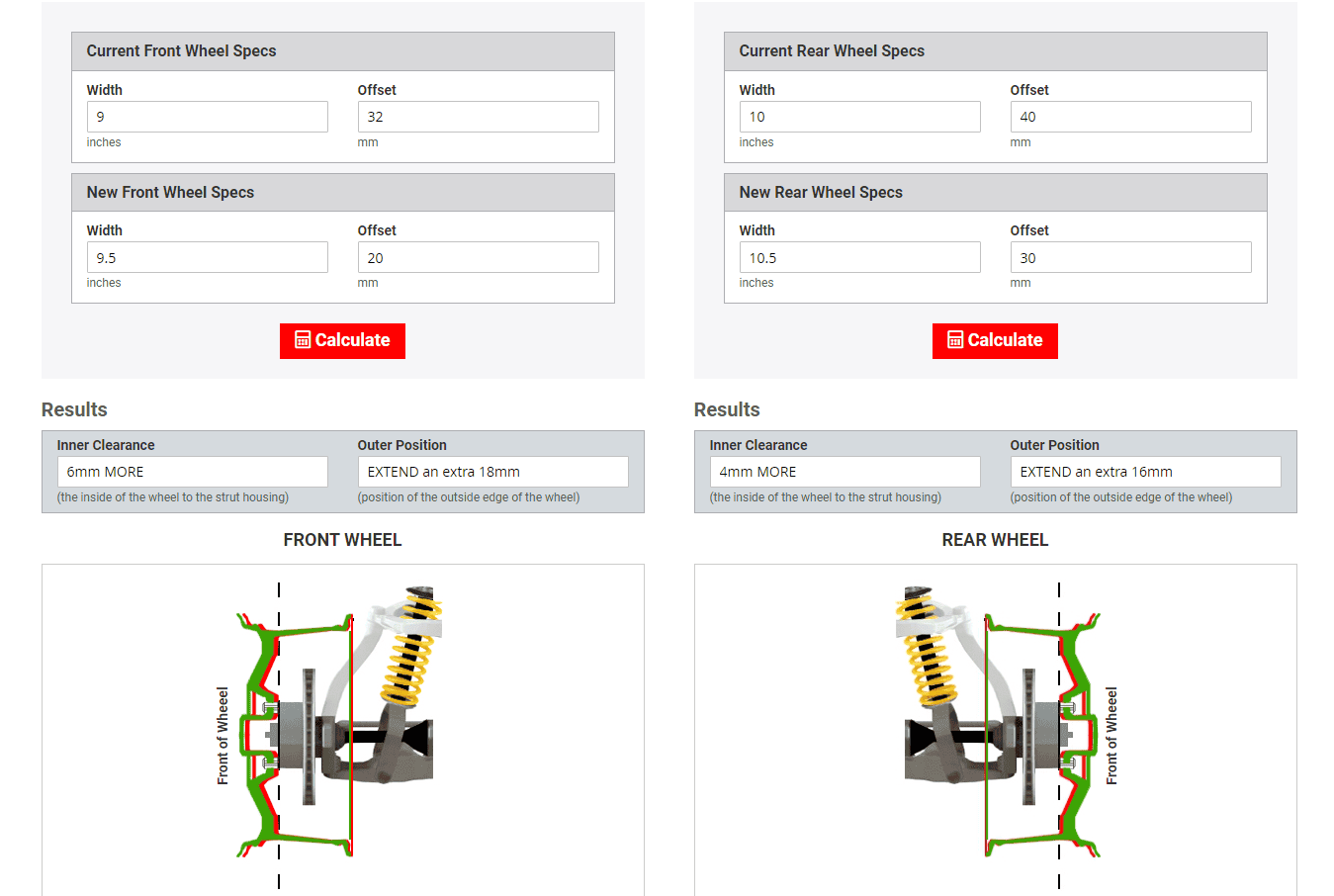Click the rear wheel Calculate button
Image resolution: width=1334 pixels, height=896 pixels.
[995, 340]
